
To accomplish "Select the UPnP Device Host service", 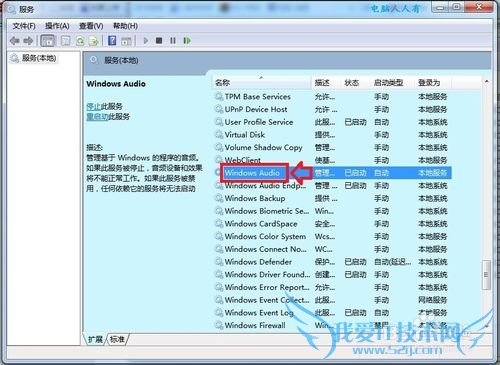I will [332, 109].
